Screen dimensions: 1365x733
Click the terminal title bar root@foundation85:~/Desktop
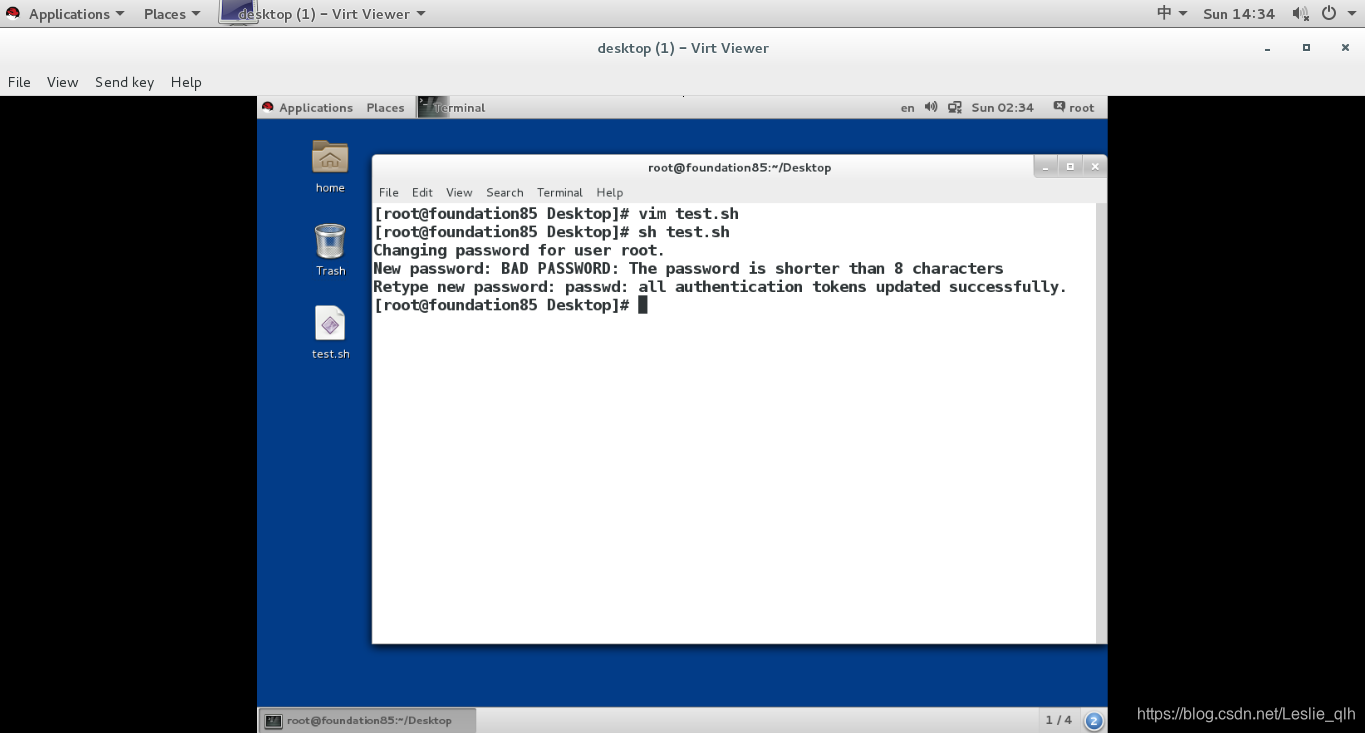[x=740, y=167]
